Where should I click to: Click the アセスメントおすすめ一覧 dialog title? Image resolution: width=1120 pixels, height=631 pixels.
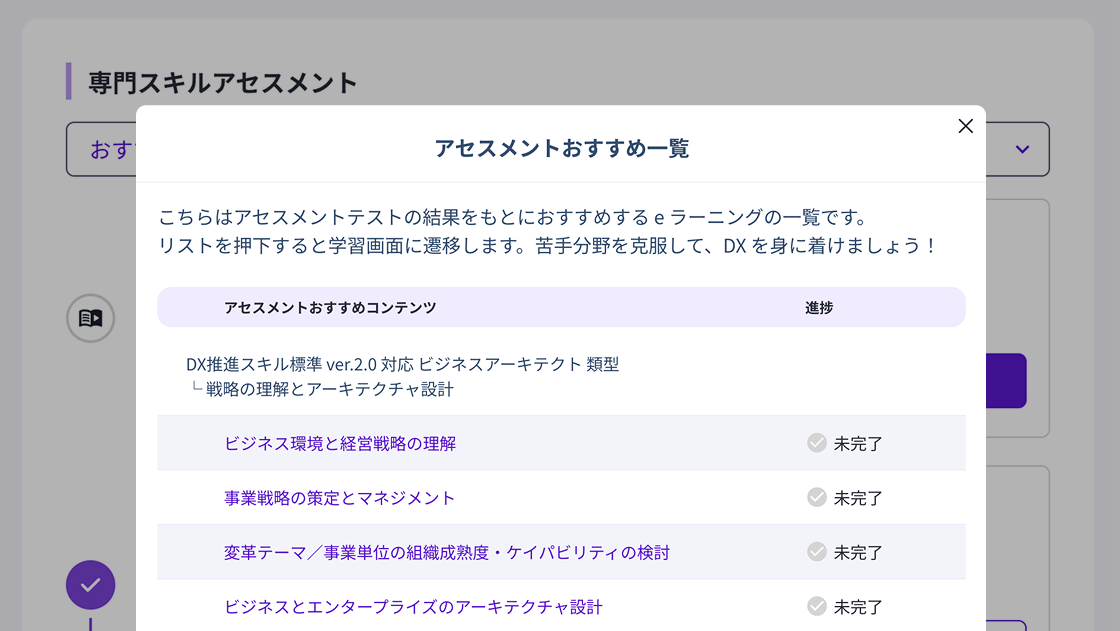click(561, 148)
